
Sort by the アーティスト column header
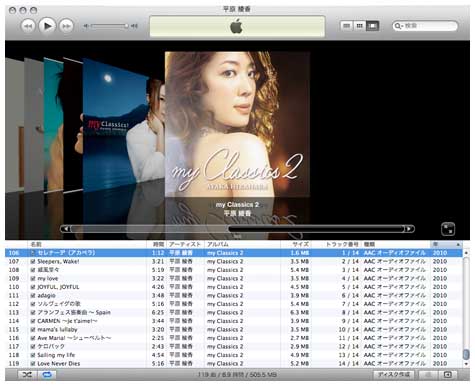click(x=185, y=244)
